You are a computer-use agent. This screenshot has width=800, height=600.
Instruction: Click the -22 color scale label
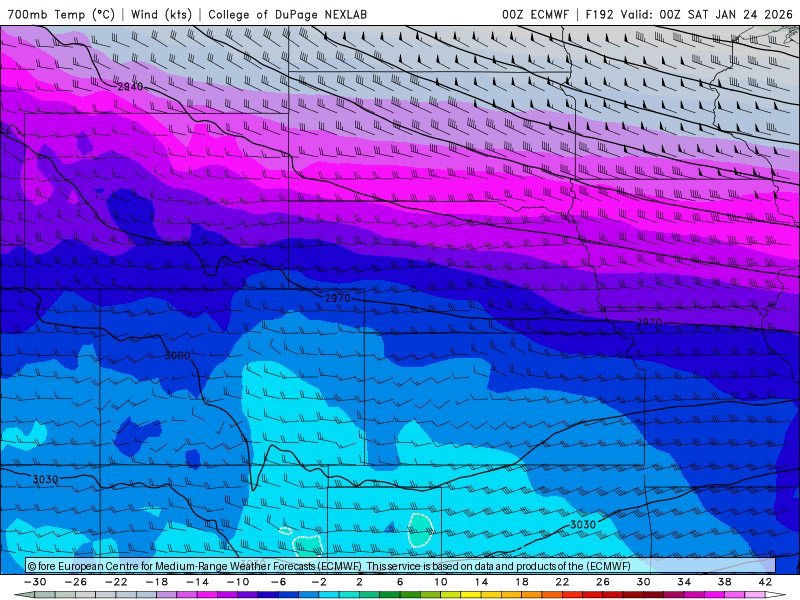(116, 582)
